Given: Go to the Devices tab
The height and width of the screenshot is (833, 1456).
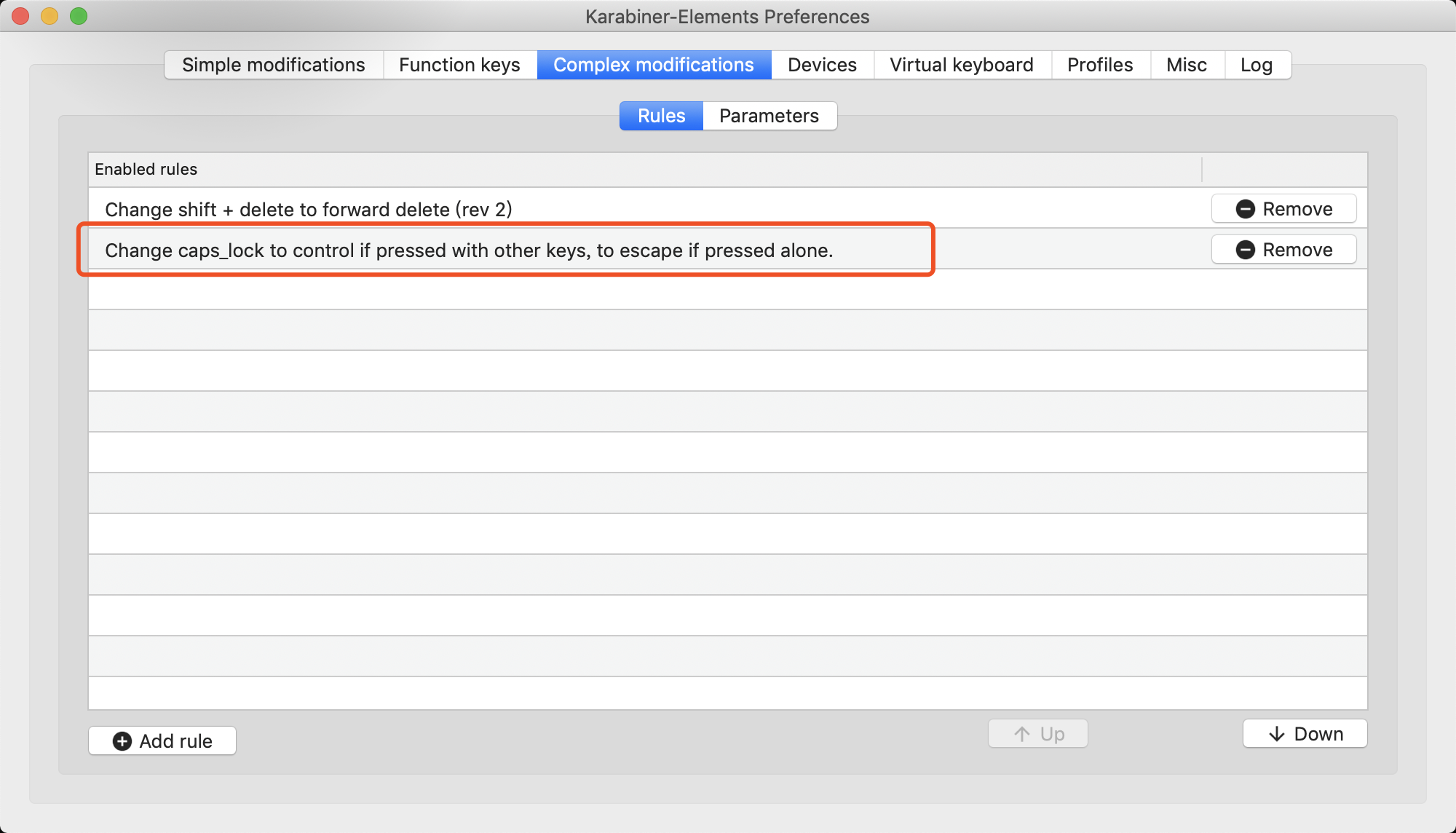Looking at the screenshot, I should click(822, 65).
